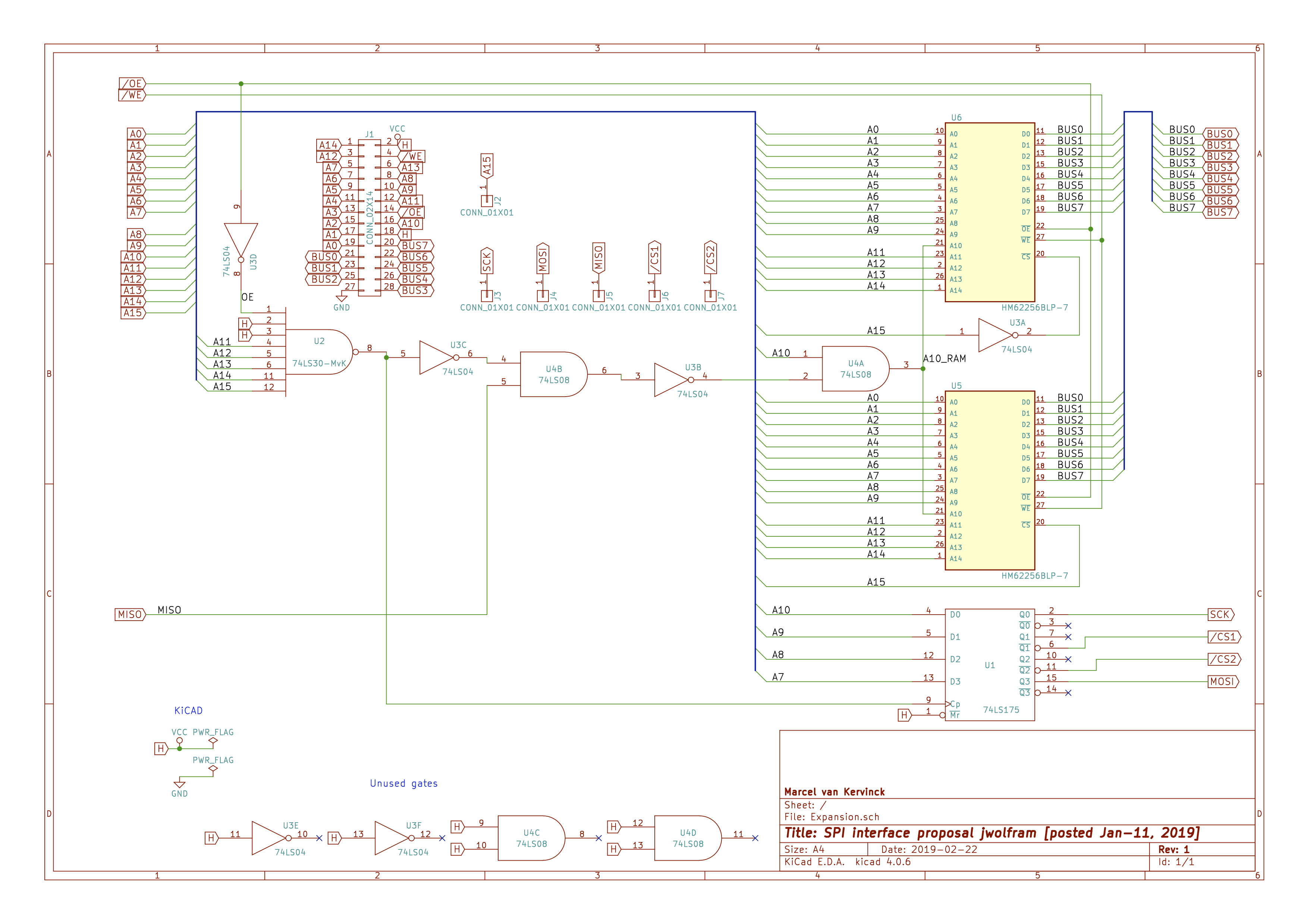Click the unused U4D AND gate
Image resolution: width=1308 pixels, height=924 pixels.
[688, 838]
